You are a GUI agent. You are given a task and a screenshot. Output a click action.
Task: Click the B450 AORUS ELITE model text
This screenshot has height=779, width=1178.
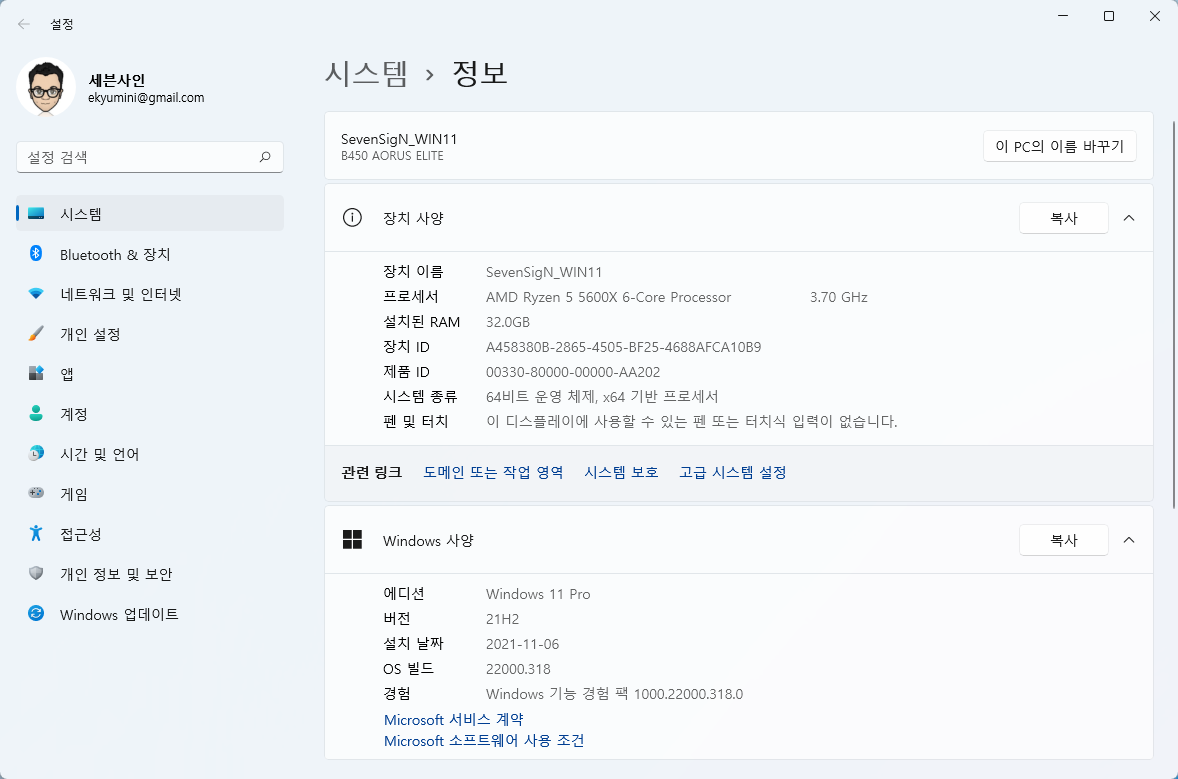click(392, 155)
